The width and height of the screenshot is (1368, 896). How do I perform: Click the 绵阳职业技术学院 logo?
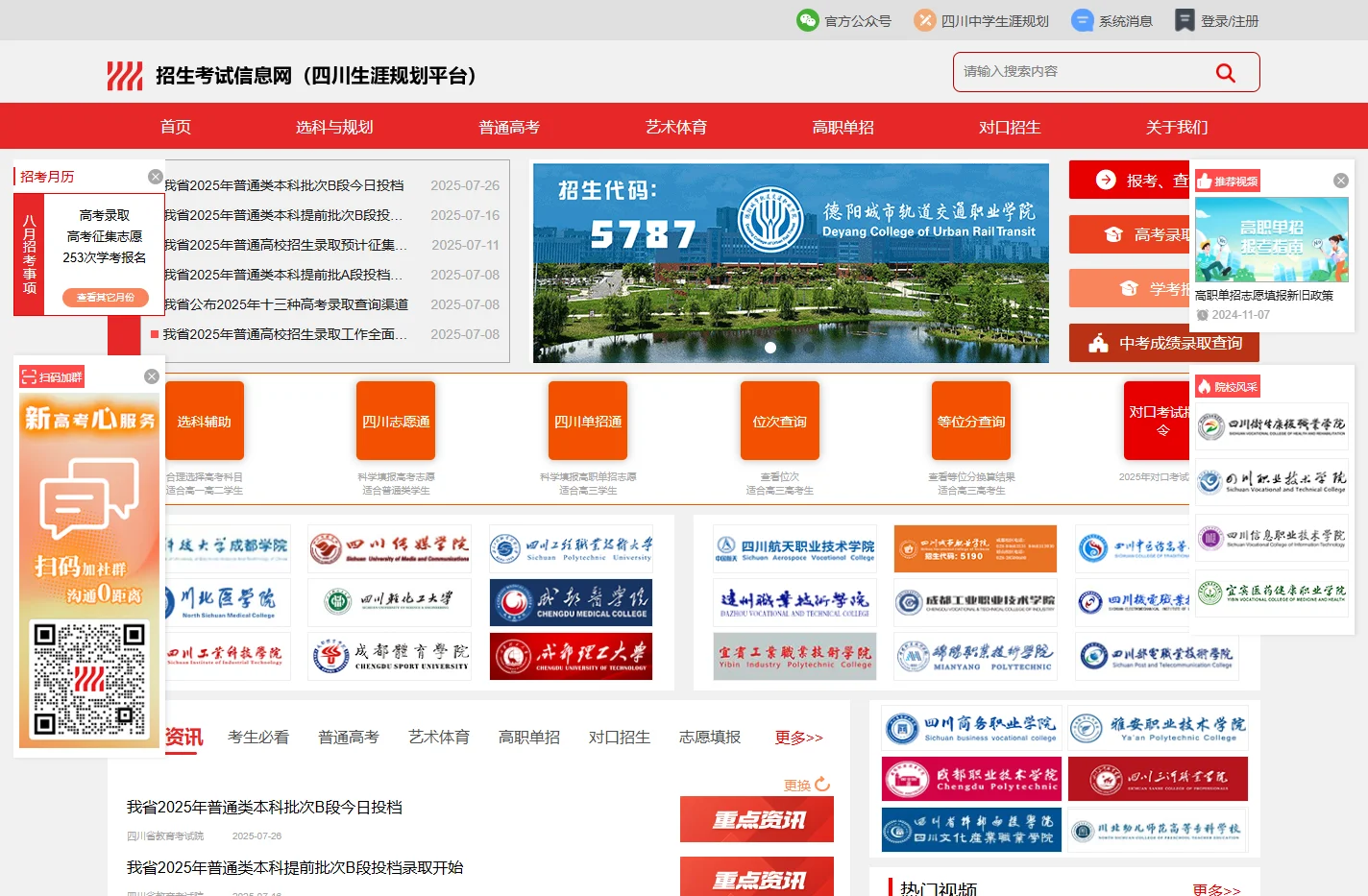[975, 656]
